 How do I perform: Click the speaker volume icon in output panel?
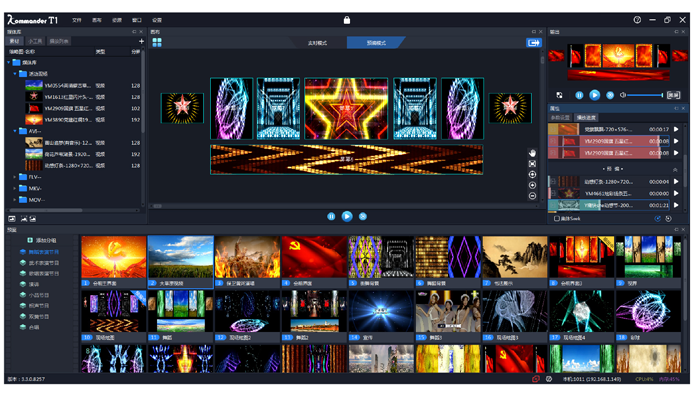coord(623,95)
